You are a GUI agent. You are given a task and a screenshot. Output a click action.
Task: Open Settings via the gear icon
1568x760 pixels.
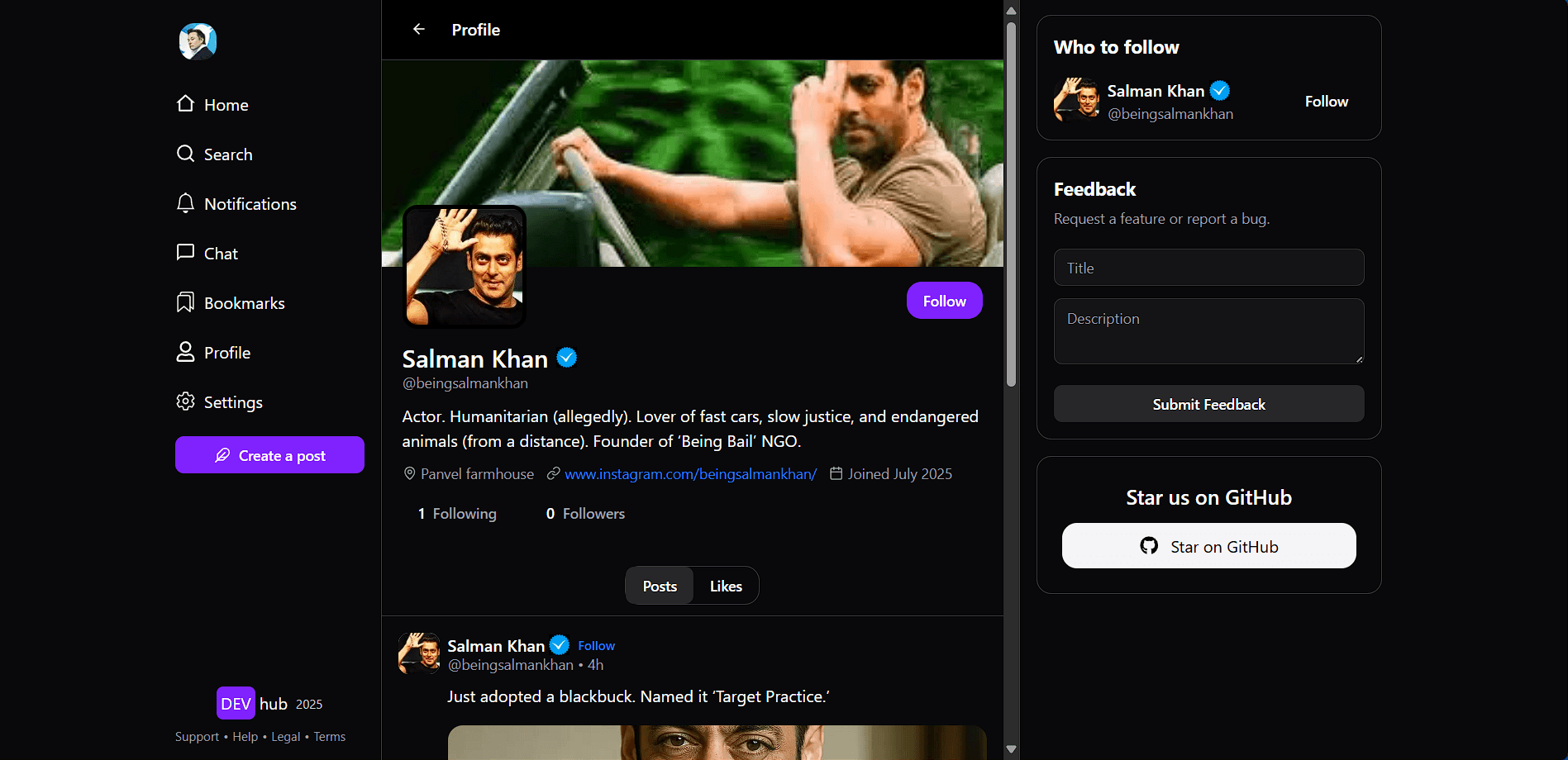pyautogui.click(x=186, y=401)
